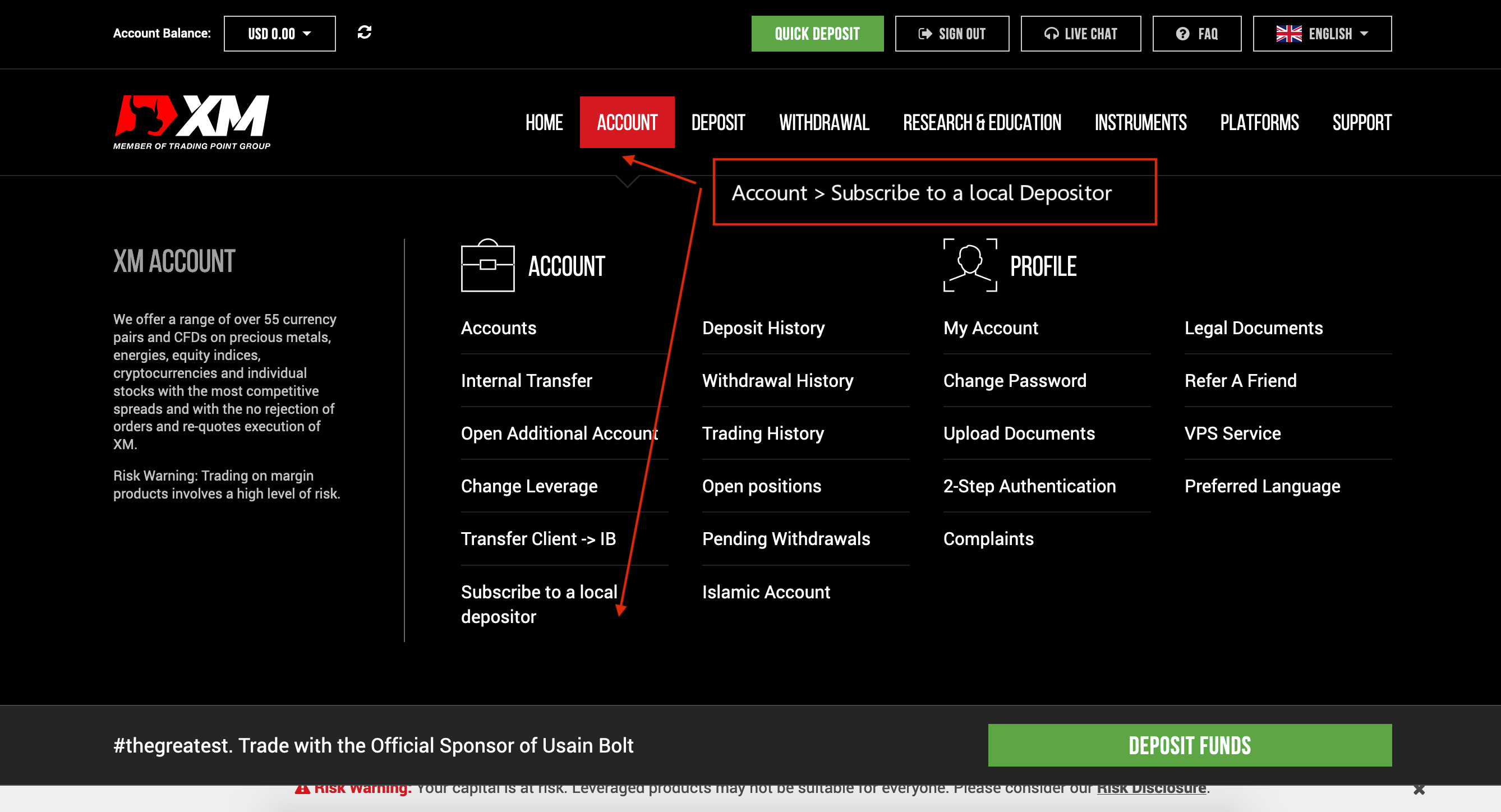Open the Platforms menu
The image size is (1501, 812).
click(1260, 122)
